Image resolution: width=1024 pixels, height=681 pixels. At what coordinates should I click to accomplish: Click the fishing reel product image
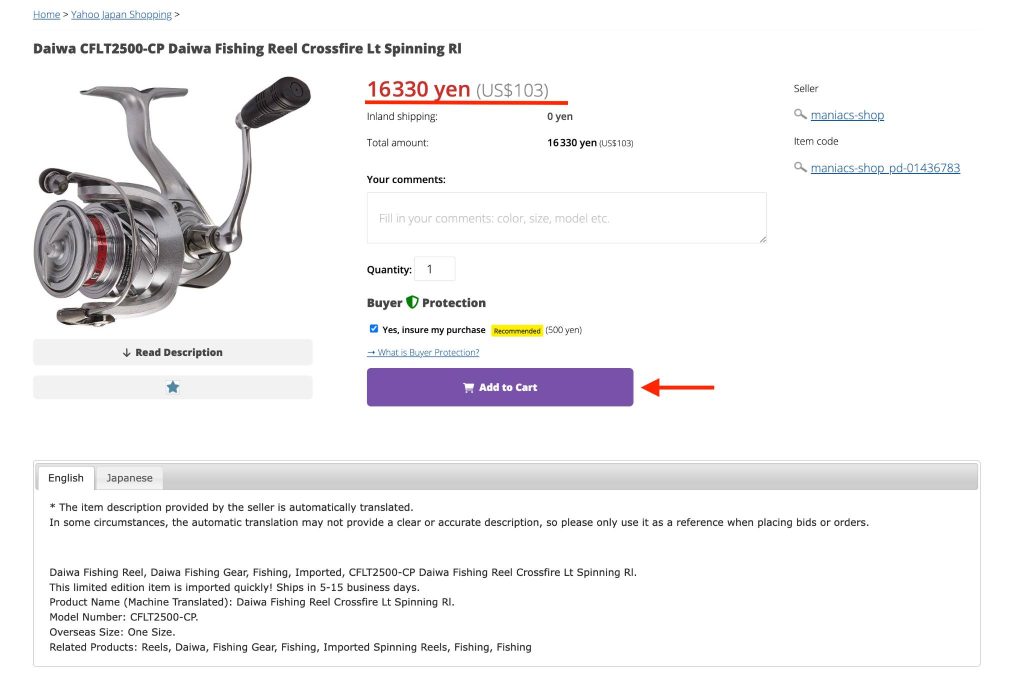tap(172, 200)
